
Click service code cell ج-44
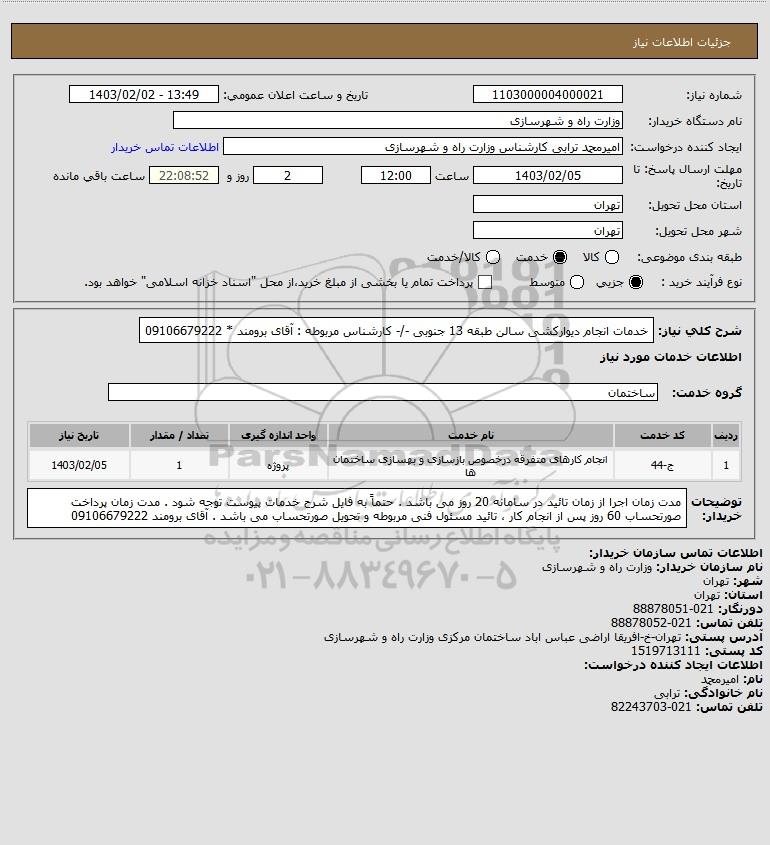(x=662, y=465)
